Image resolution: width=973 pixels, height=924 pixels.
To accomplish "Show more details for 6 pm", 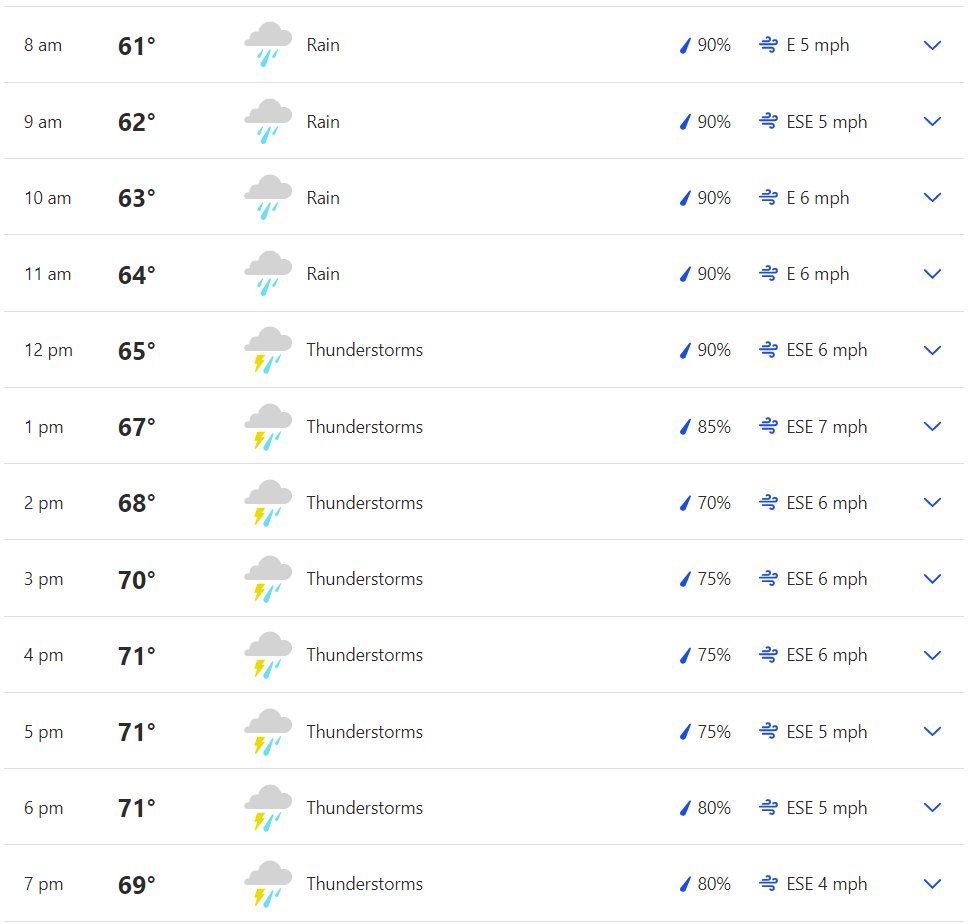I will pyautogui.click(x=932, y=807).
